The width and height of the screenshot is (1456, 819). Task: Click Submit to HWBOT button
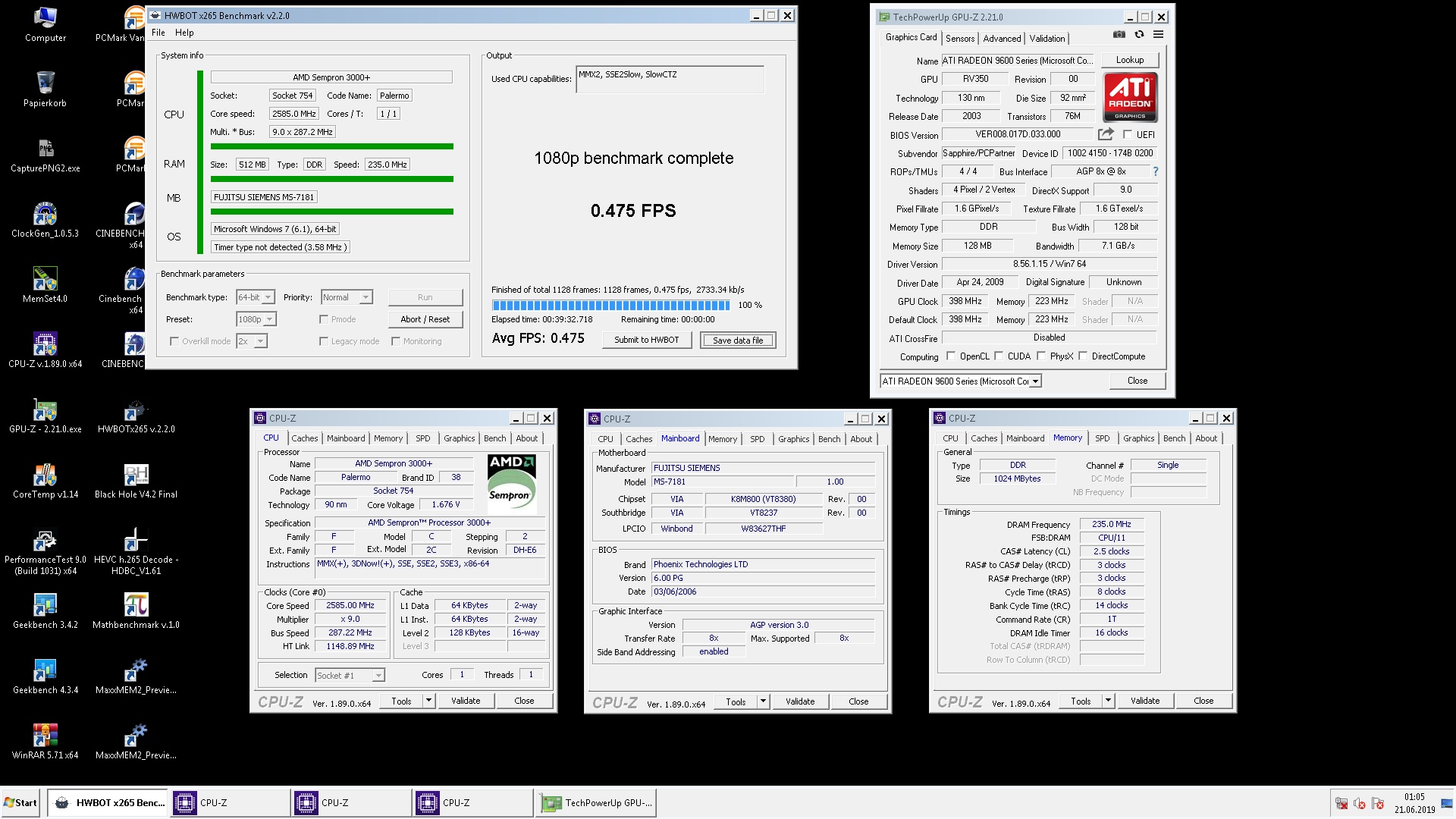click(x=647, y=340)
